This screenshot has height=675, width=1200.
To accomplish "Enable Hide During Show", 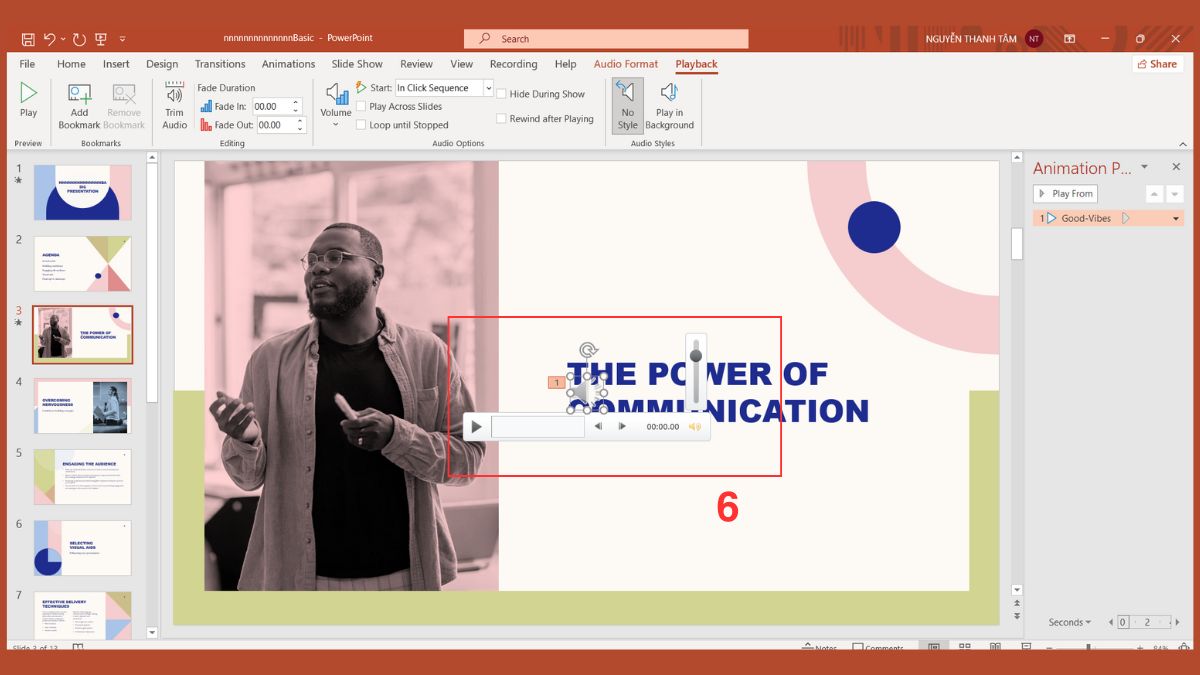I will 501,93.
